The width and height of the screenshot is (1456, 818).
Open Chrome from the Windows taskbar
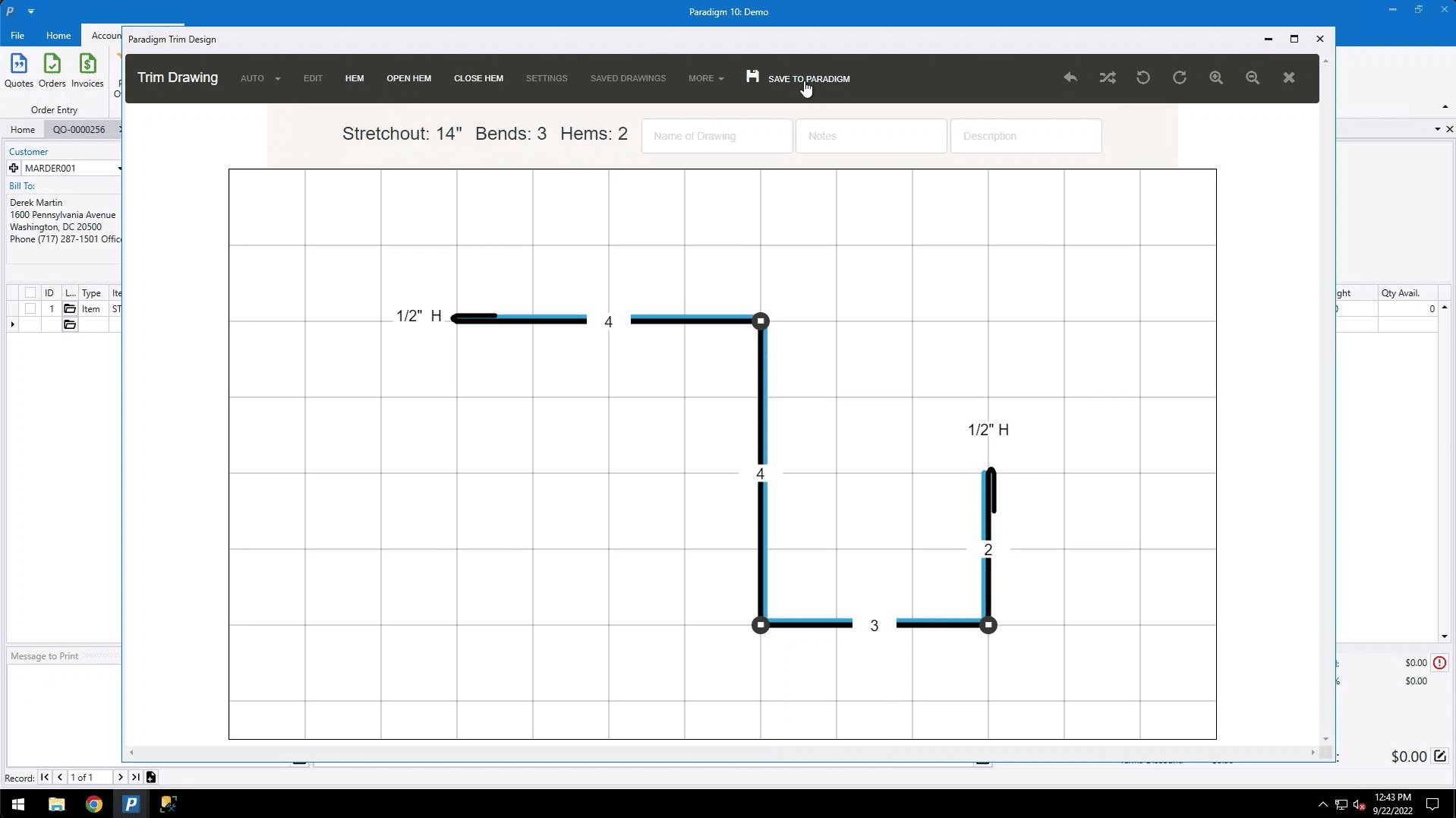click(x=94, y=804)
